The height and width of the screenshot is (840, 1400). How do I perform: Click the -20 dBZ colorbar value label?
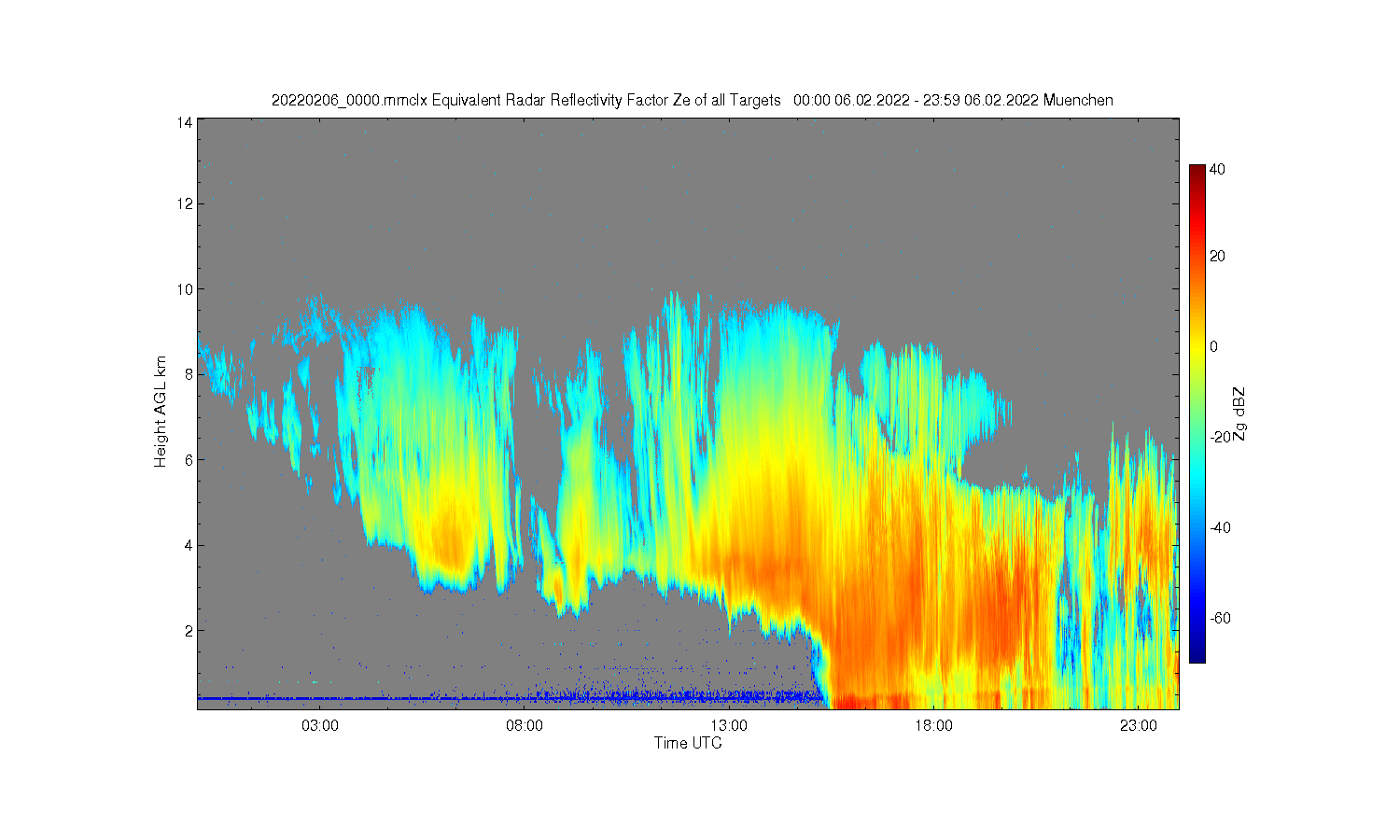pos(1220,437)
